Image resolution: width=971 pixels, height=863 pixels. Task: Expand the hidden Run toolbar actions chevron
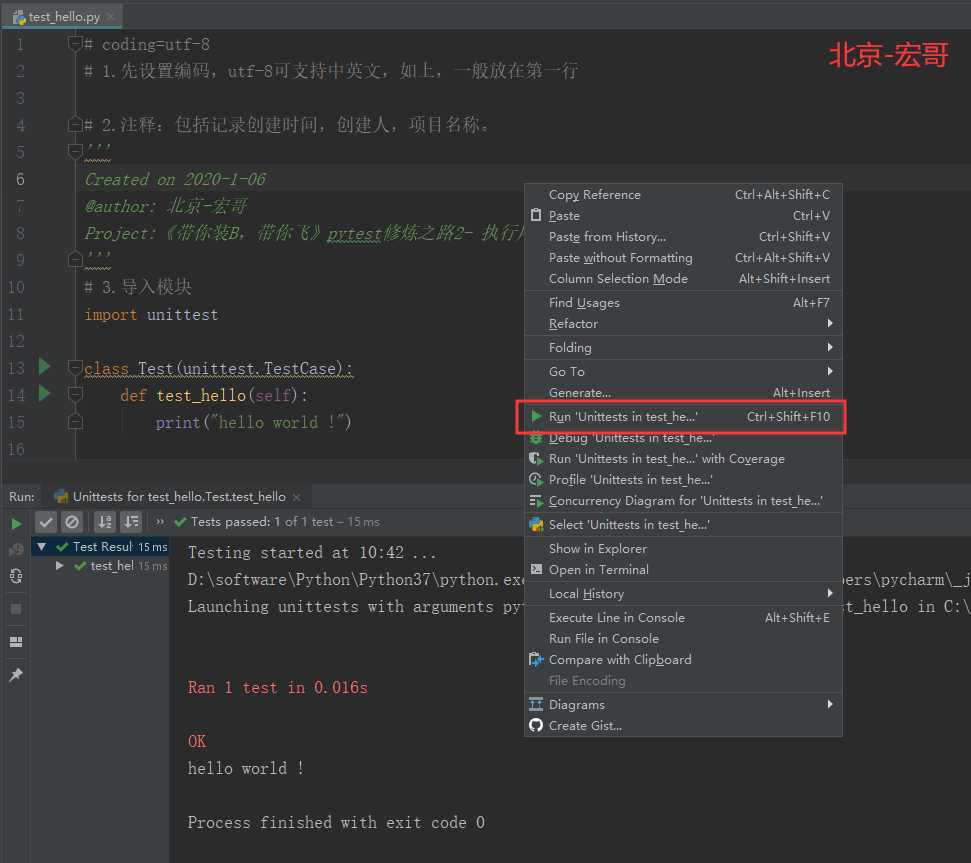[x=160, y=522]
